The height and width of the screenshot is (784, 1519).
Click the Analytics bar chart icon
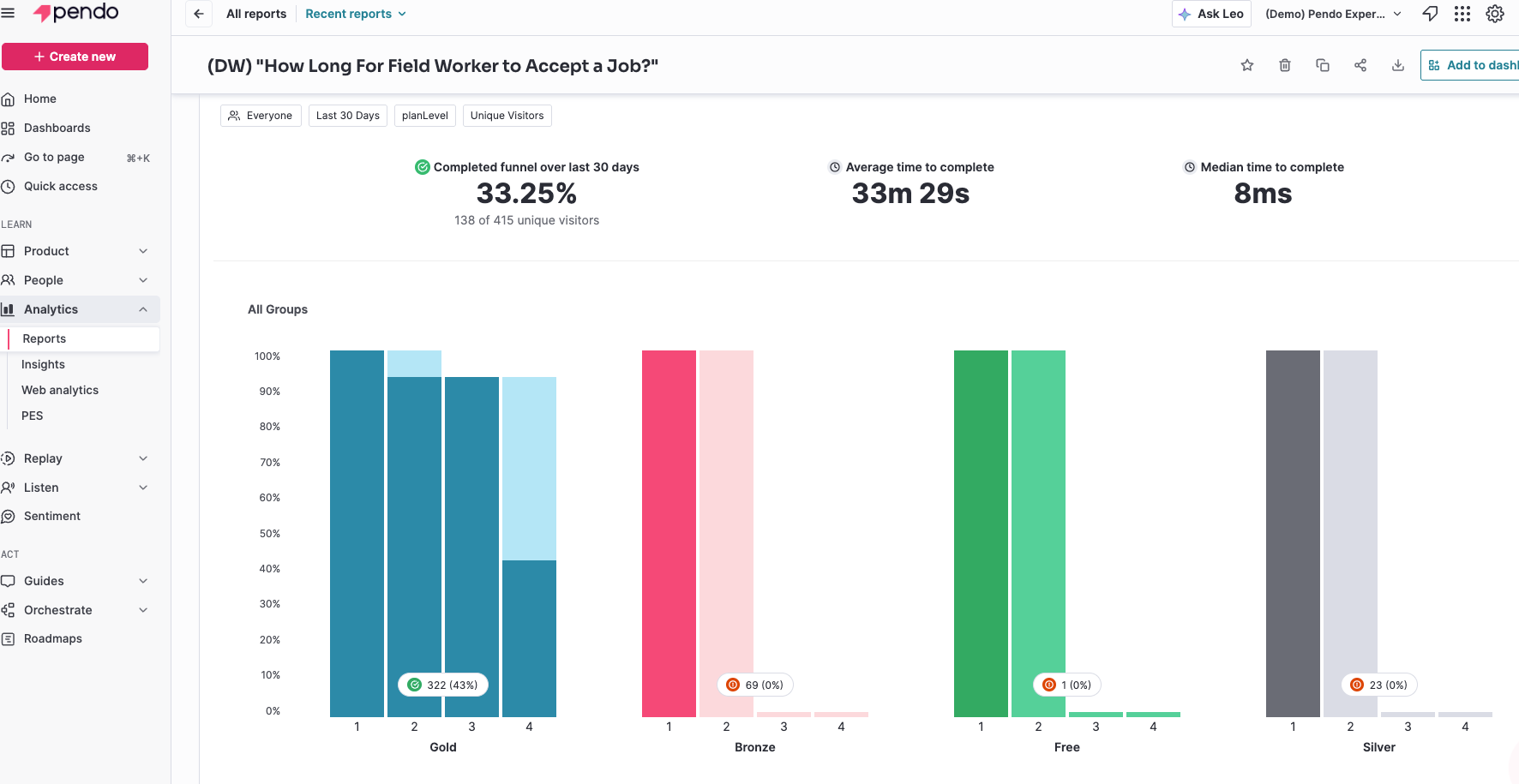pyautogui.click(x=9, y=309)
